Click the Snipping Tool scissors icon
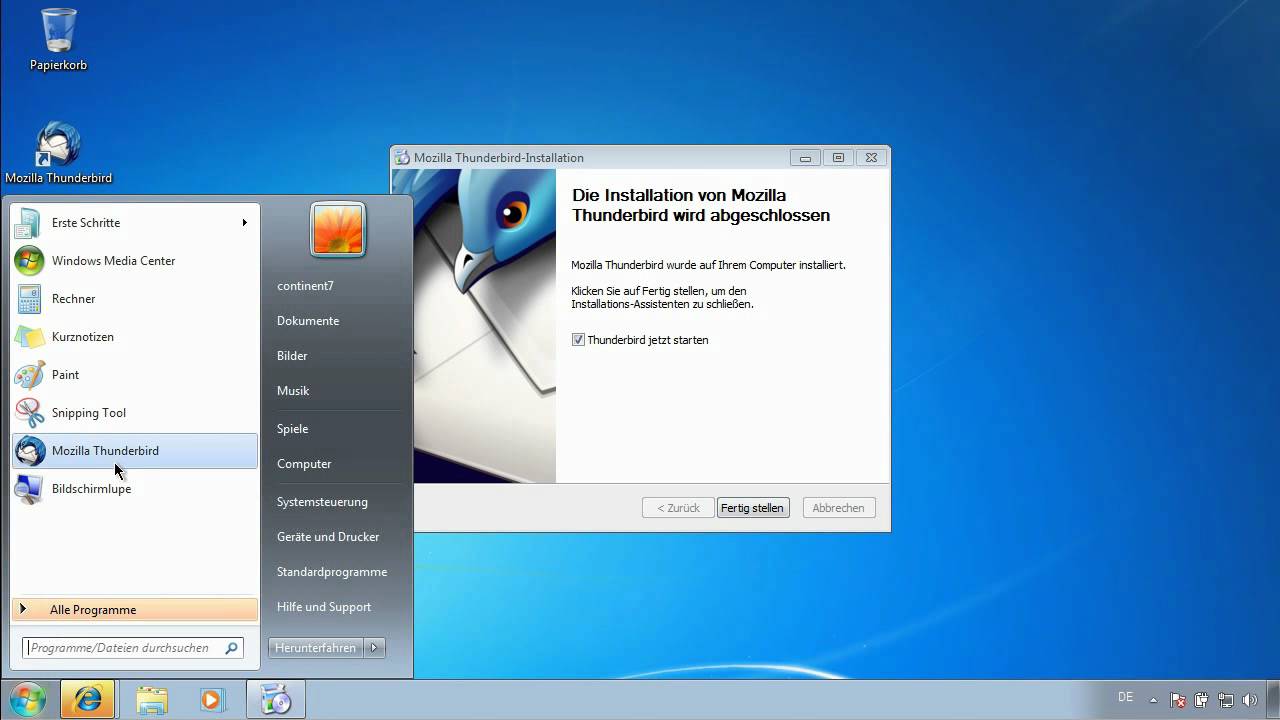 29,413
